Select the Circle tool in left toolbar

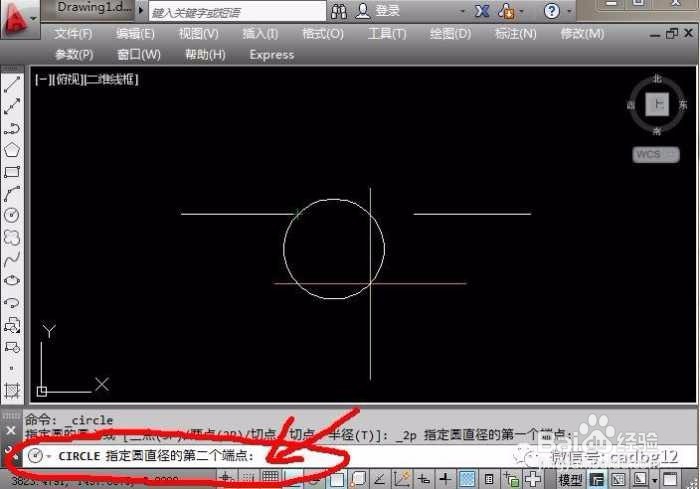click(x=12, y=215)
